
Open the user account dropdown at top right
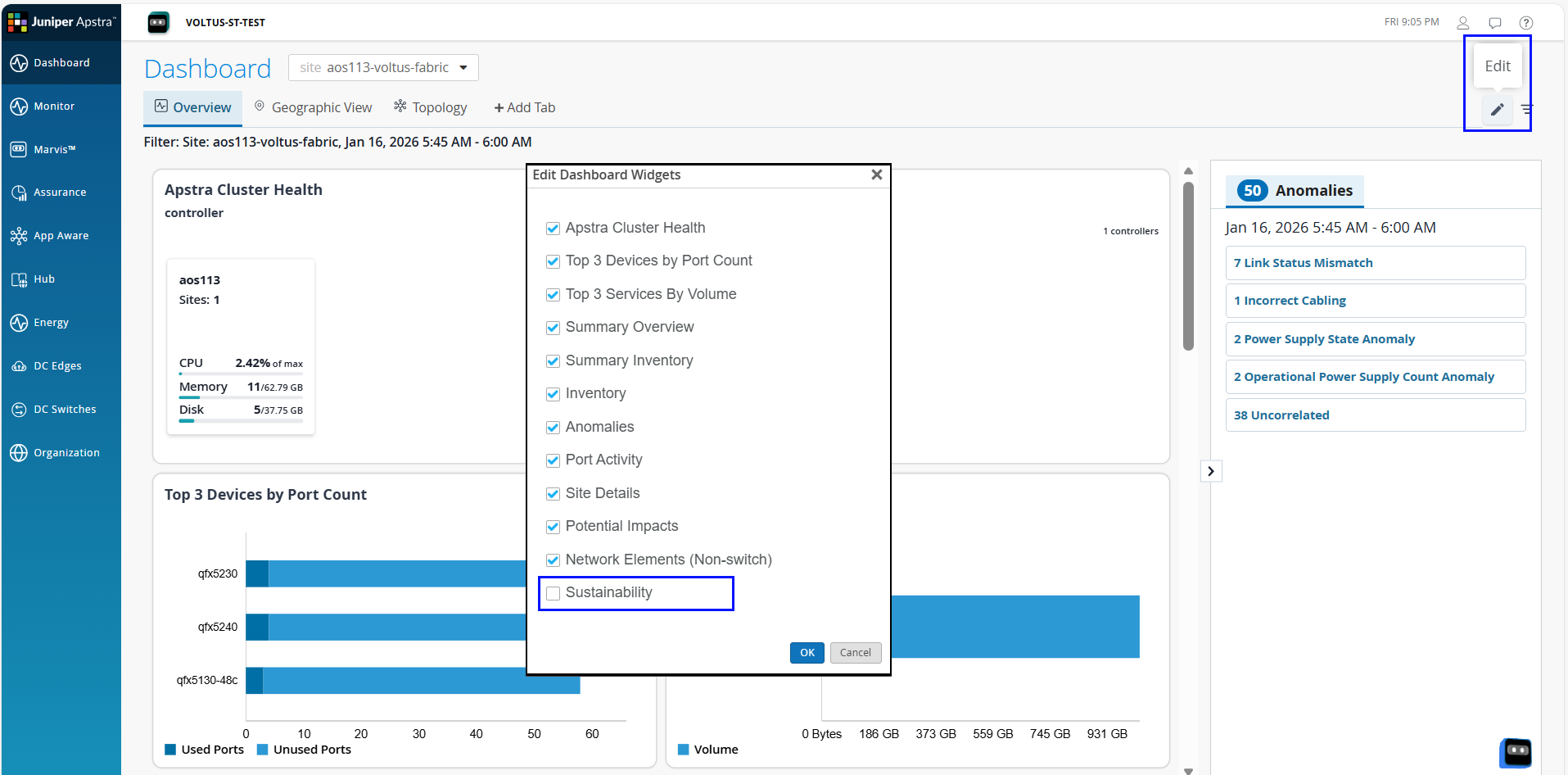click(1464, 22)
